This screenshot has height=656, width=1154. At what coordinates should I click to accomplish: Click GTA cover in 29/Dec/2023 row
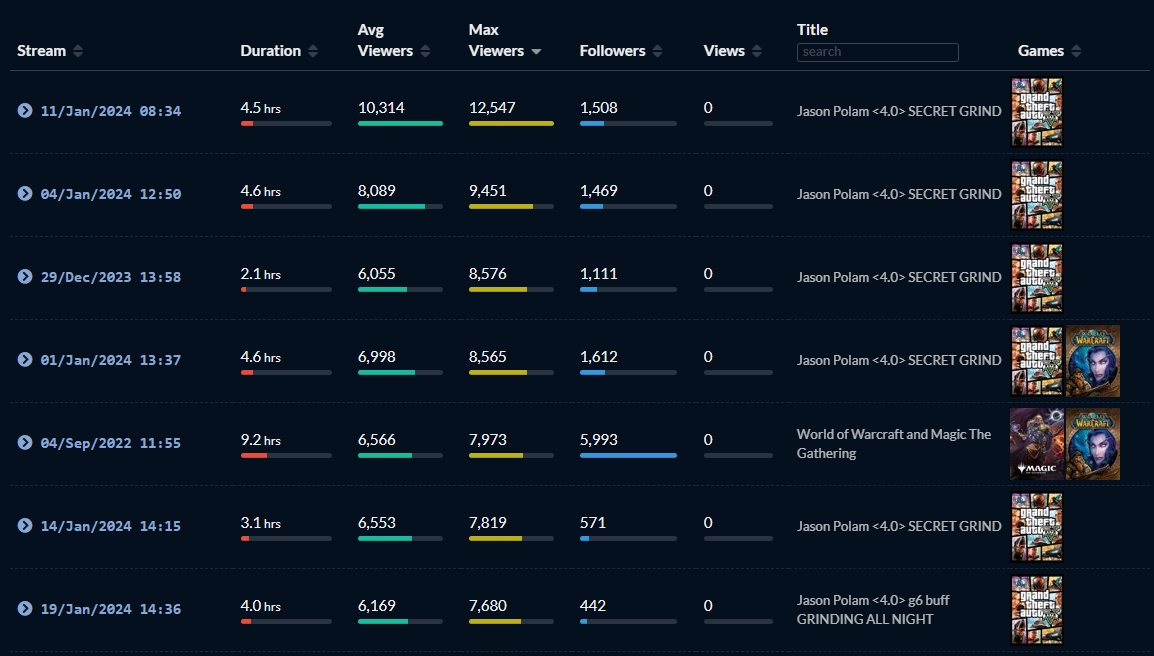pyautogui.click(x=1037, y=278)
